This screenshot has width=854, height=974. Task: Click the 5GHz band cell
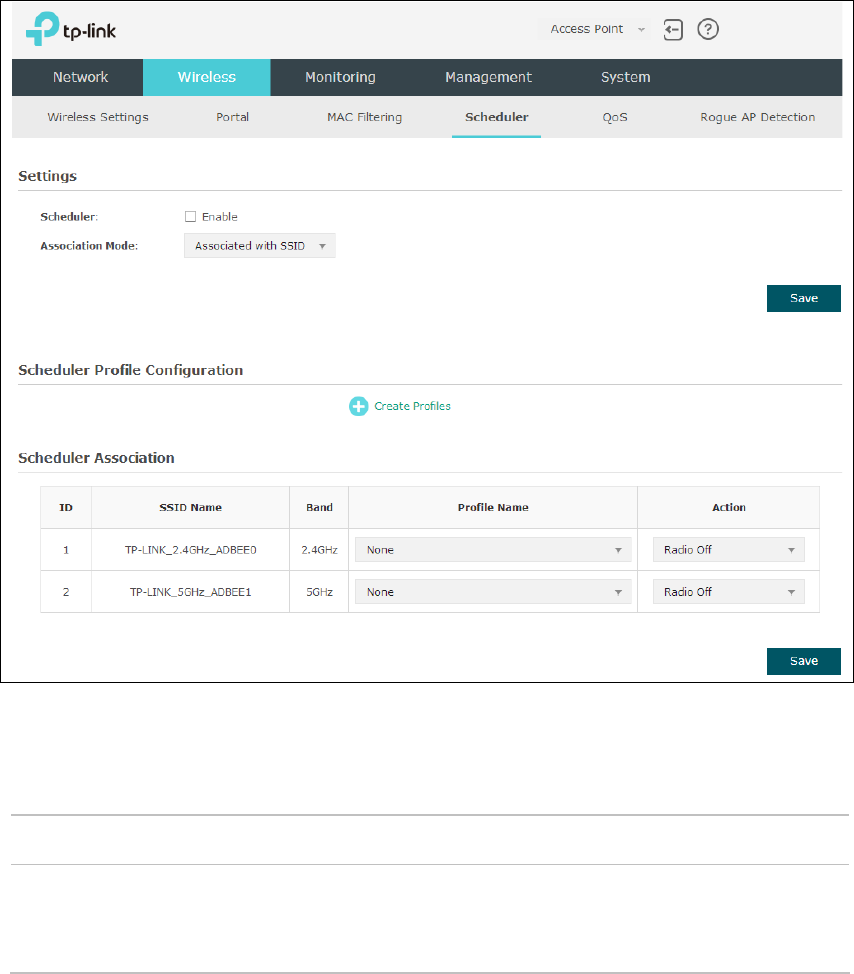tap(319, 592)
